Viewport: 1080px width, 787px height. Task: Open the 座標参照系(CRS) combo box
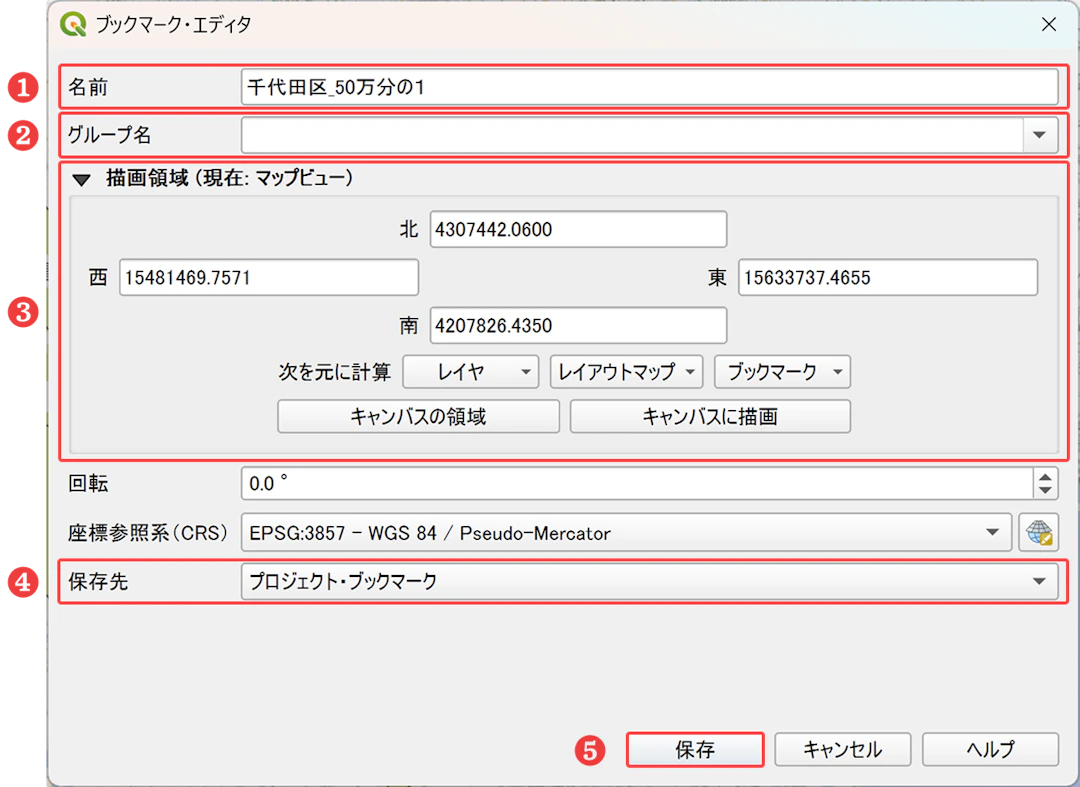[626, 532]
